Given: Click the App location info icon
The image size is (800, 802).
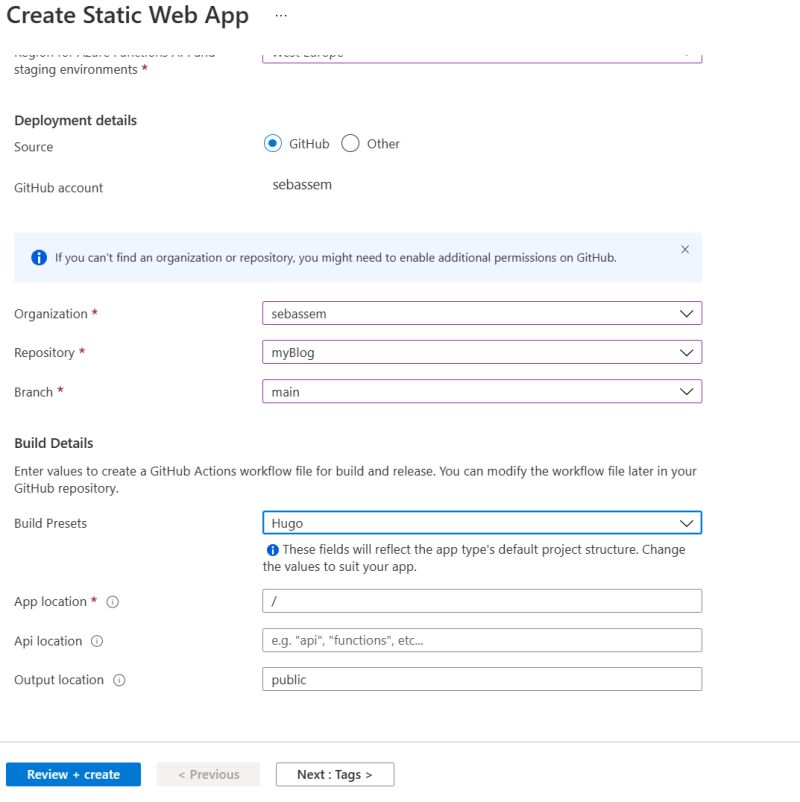Looking at the screenshot, I should coord(110,602).
